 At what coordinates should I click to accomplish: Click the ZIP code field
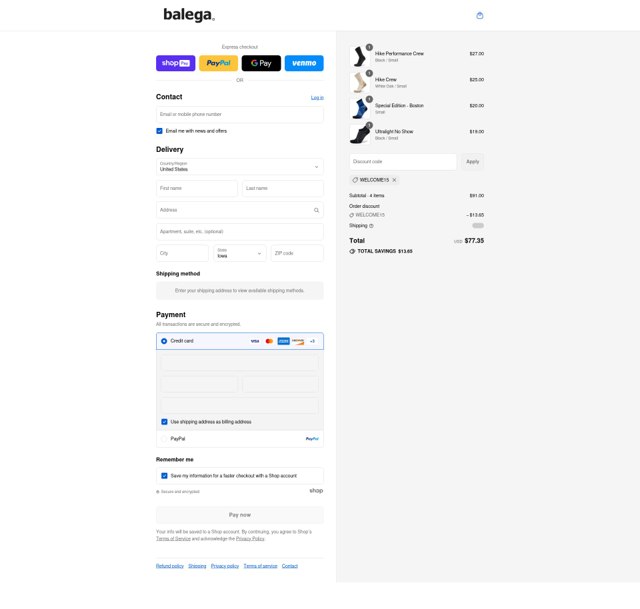click(x=297, y=253)
